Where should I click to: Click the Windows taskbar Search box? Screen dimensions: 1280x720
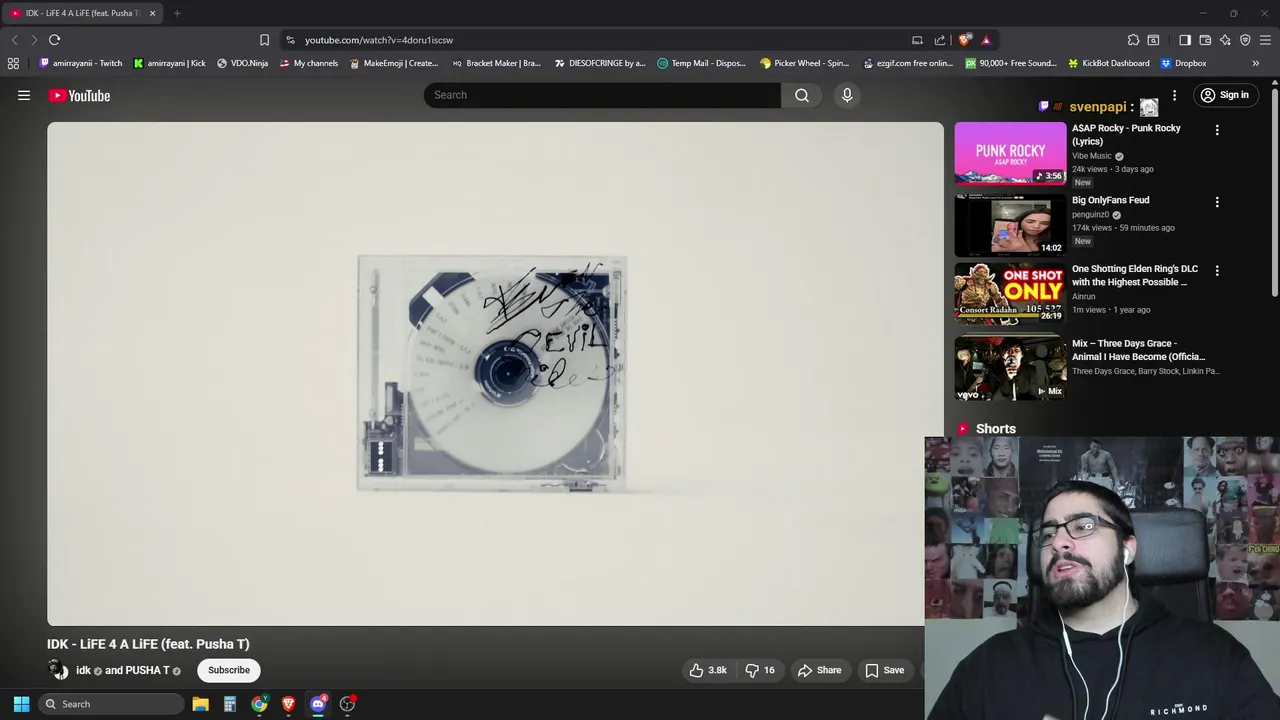point(112,704)
